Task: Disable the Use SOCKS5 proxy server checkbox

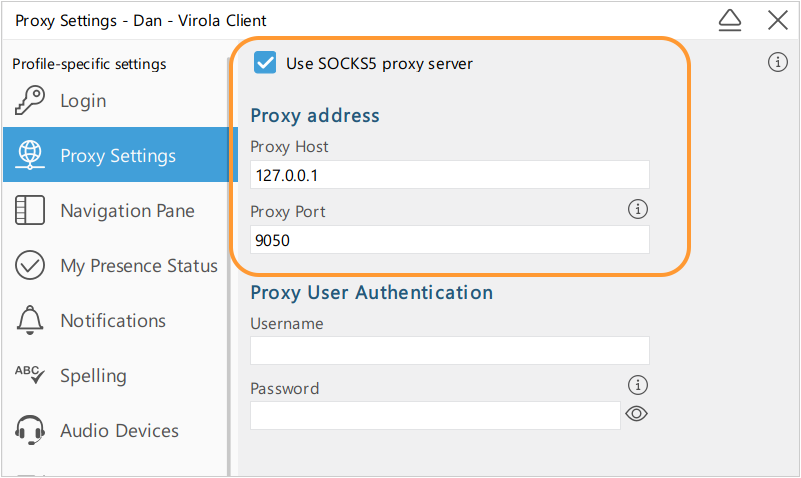Action: [265, 63]
